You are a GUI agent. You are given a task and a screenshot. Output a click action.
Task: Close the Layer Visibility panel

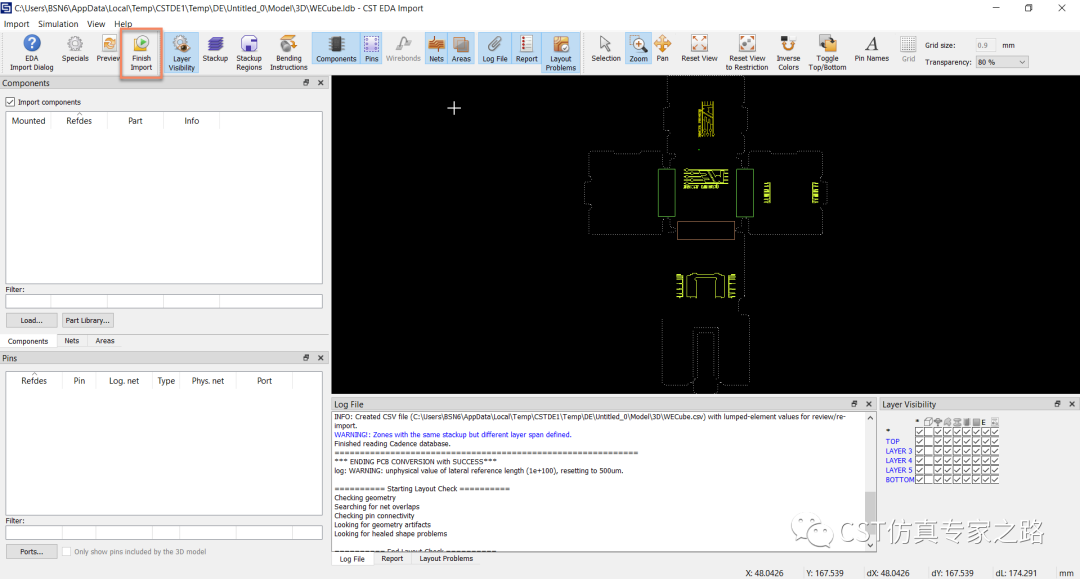(1072, 404)
